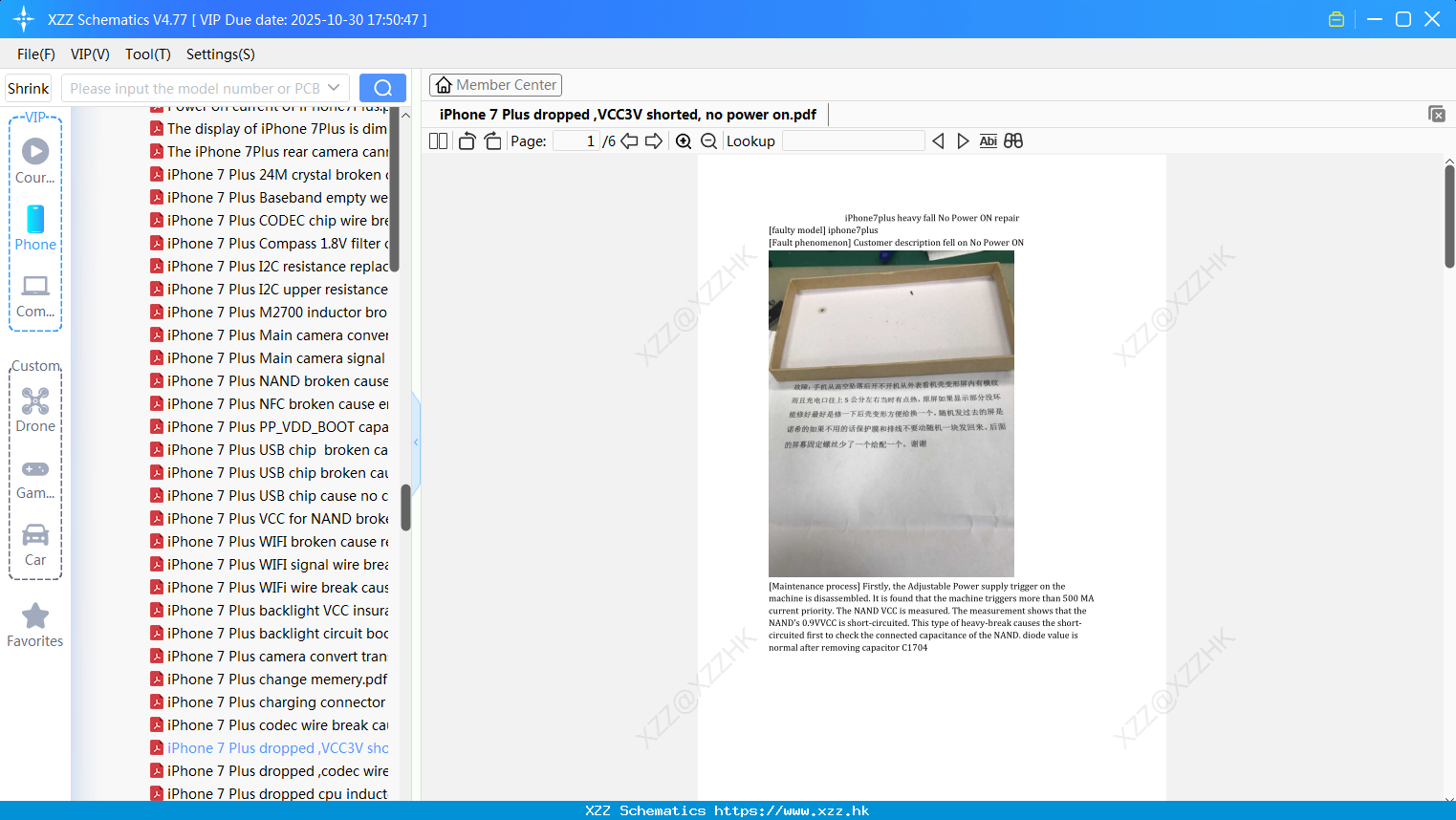Select the Game console category

pos(35,478)
